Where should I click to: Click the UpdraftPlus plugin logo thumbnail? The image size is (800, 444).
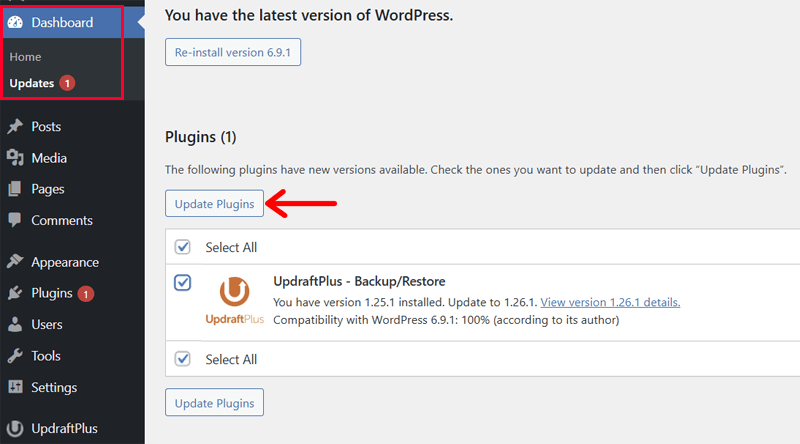point(235,301)
